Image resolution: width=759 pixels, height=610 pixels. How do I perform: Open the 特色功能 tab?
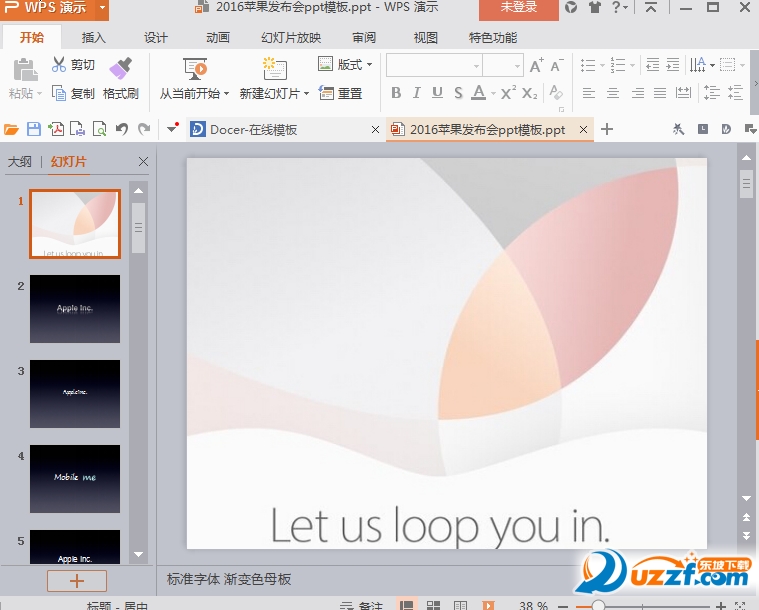tap(493, 38)
